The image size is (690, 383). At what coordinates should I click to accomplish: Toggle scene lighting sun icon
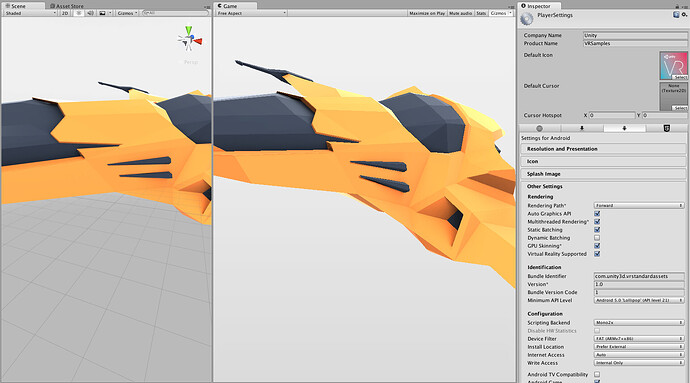click(79, 13)
